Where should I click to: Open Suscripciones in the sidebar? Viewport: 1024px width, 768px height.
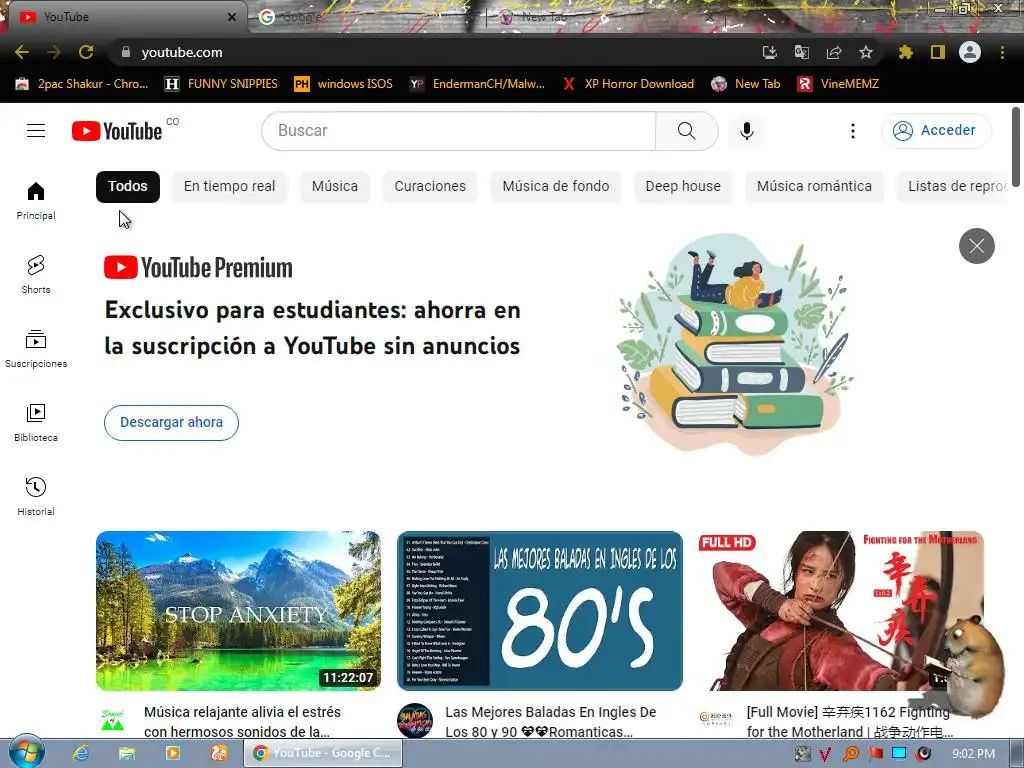[x=36, y=349]
